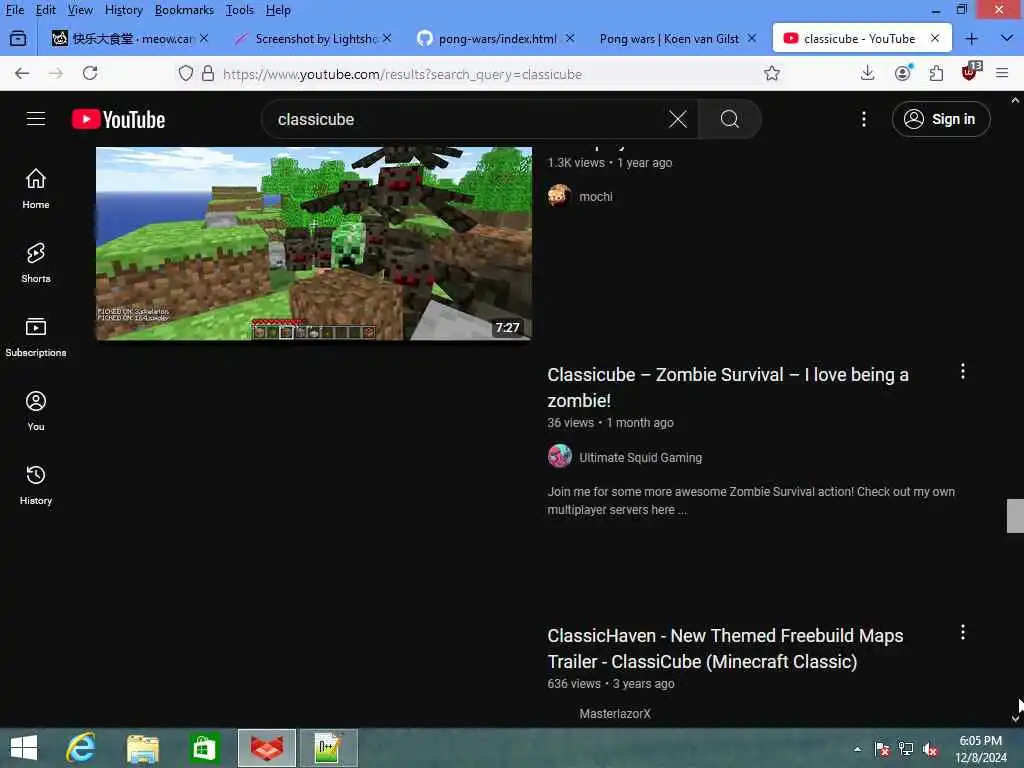Click the magnifier search button
Viewport: 1024px width, 768px height.
(729, 119)
